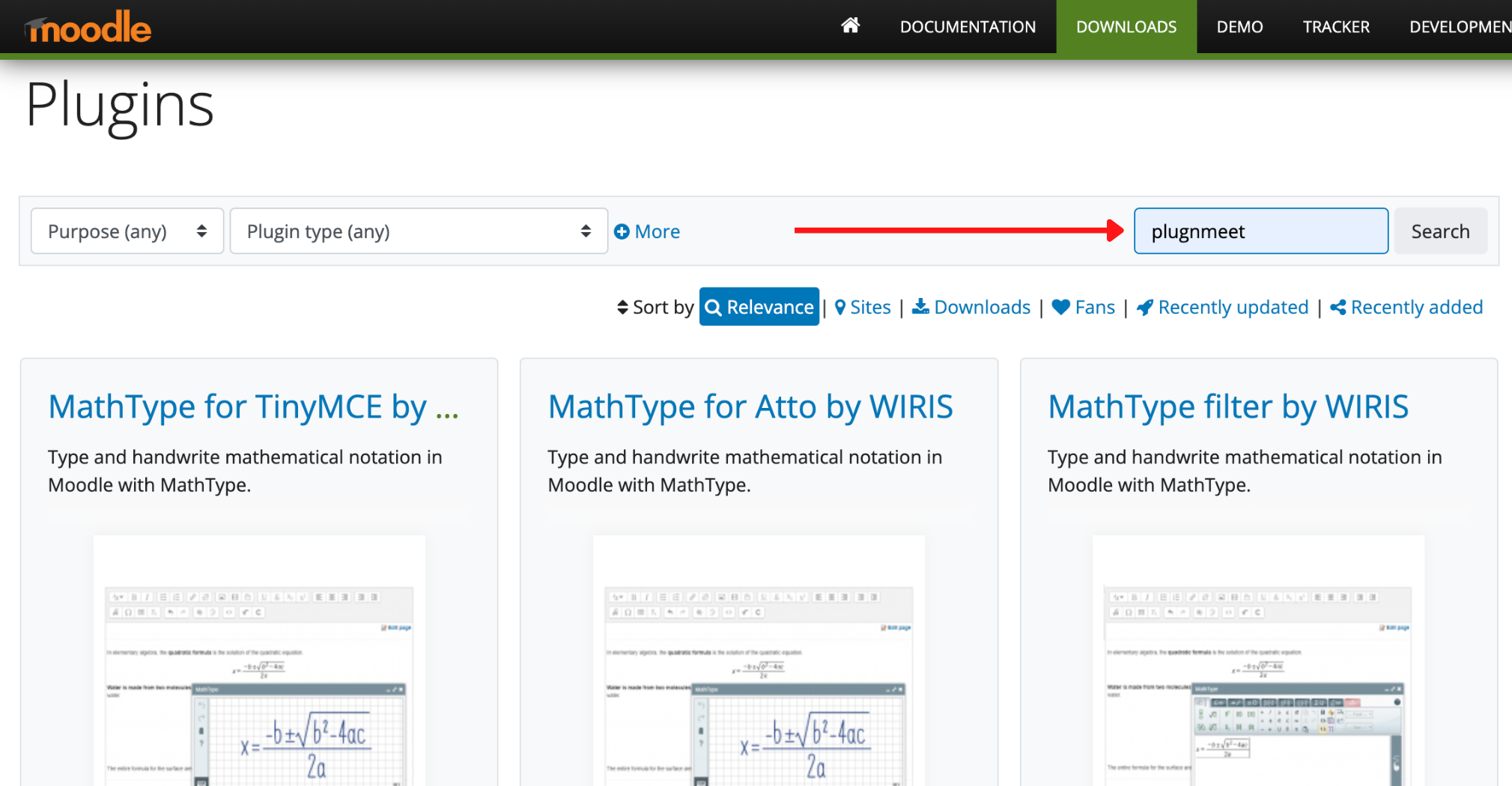Screen dimensions: 1512x786
Task: Click the Moodle logo
Action: tap(88, 27)
